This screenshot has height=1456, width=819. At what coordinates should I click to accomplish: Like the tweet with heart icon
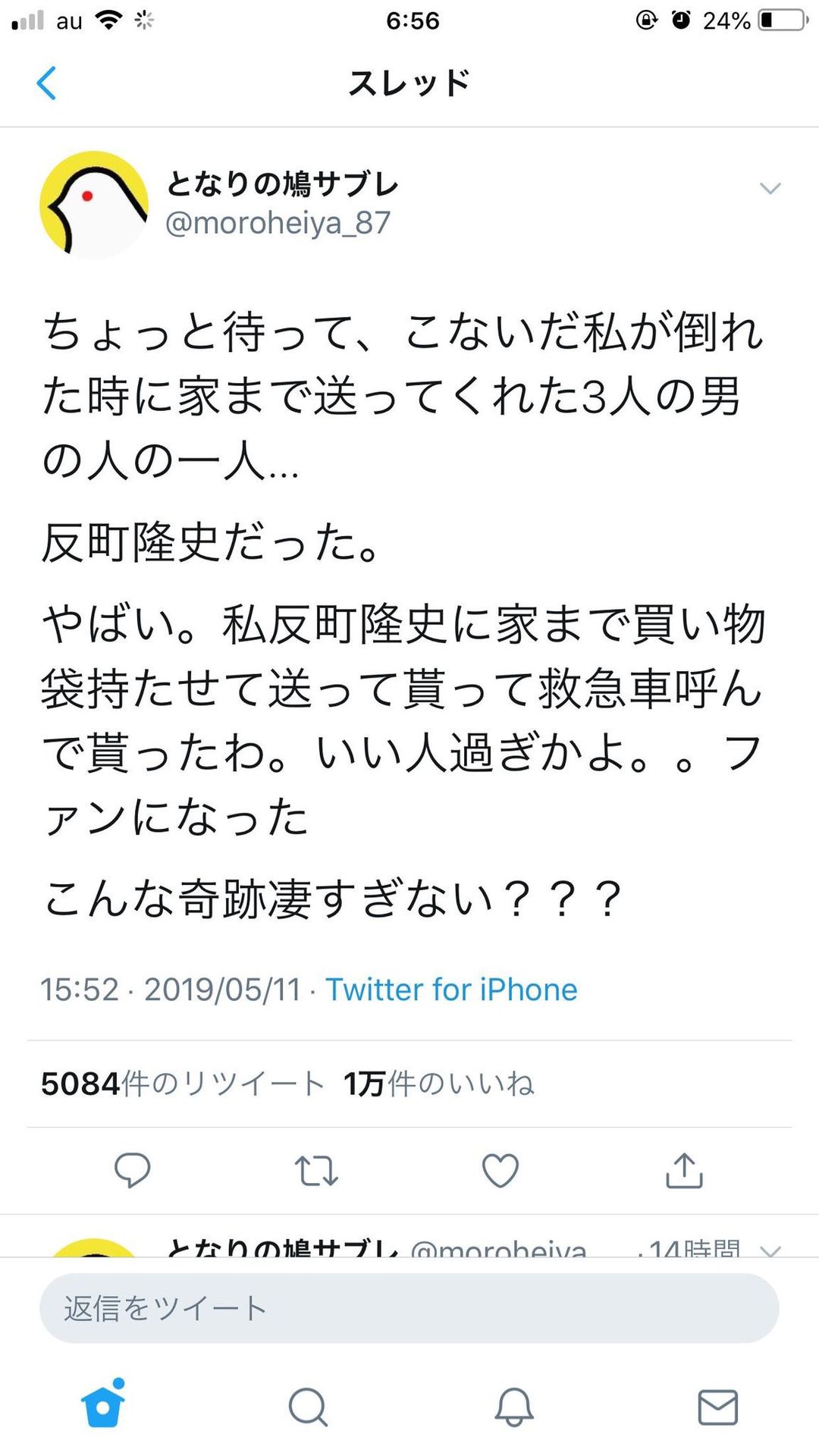tap(500, 1170)
